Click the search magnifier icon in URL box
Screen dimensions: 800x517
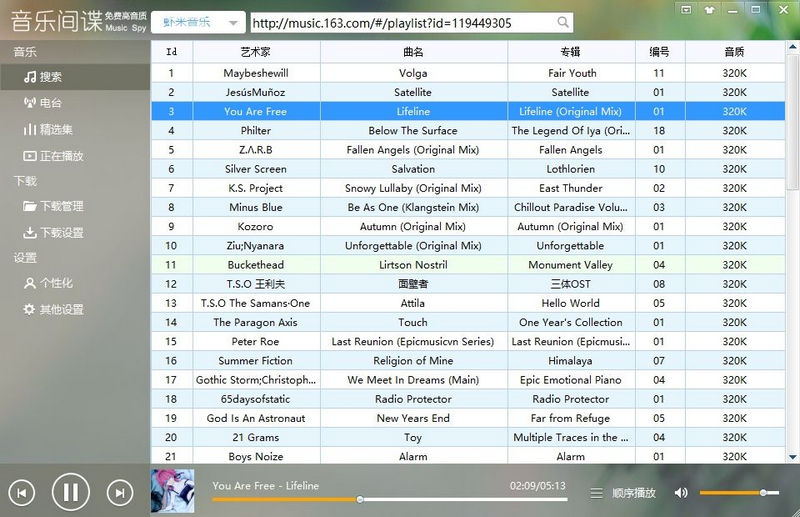564,22
